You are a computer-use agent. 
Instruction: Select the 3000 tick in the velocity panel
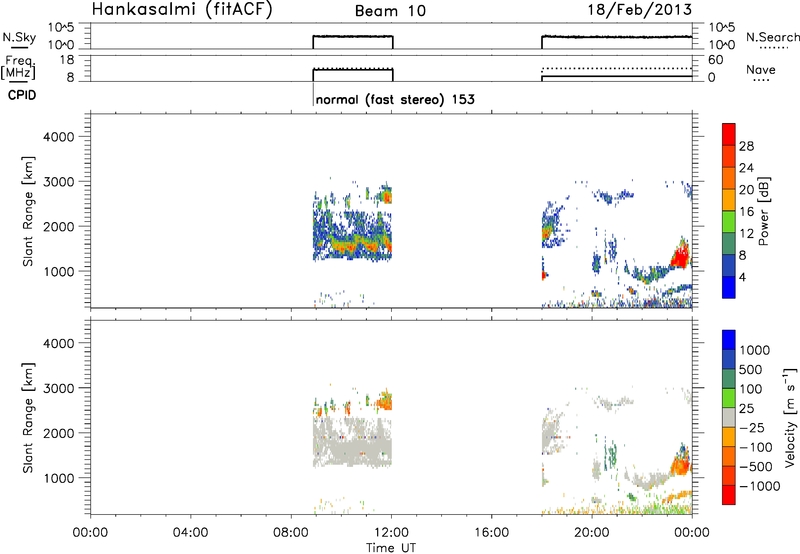click(59, 388)
